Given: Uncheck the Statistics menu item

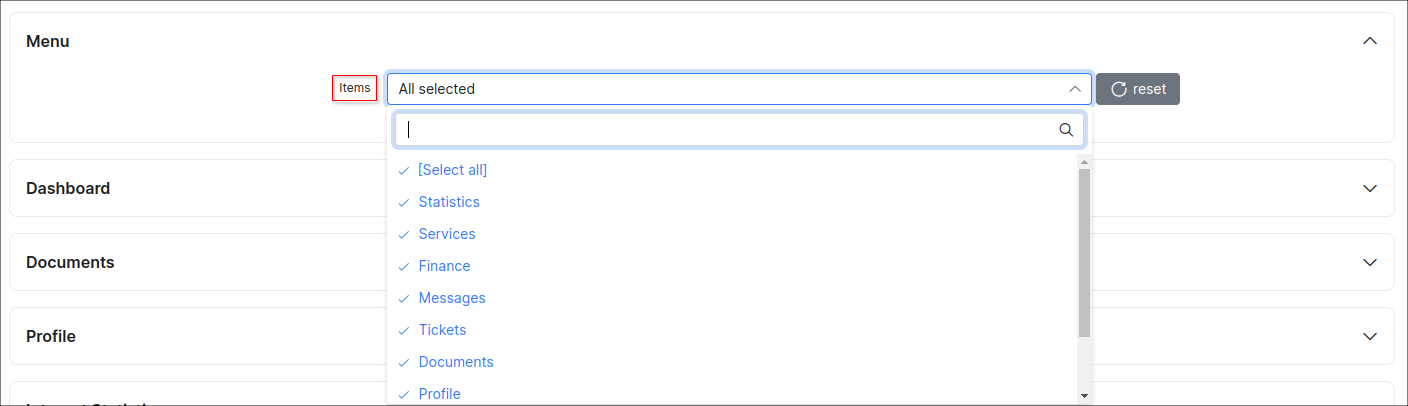Looking at the screenshot, I should tap(449, 202).
